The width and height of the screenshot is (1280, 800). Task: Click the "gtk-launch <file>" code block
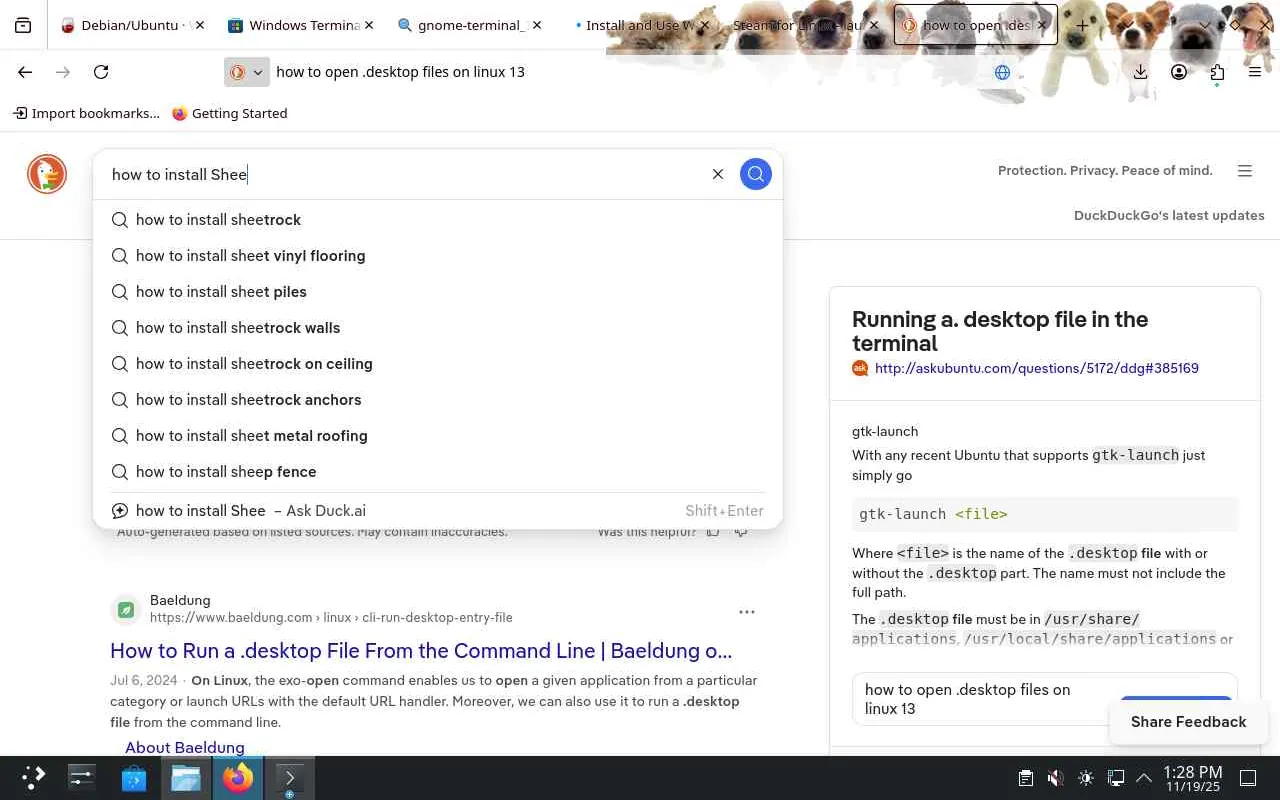[x=1045, y=514]
